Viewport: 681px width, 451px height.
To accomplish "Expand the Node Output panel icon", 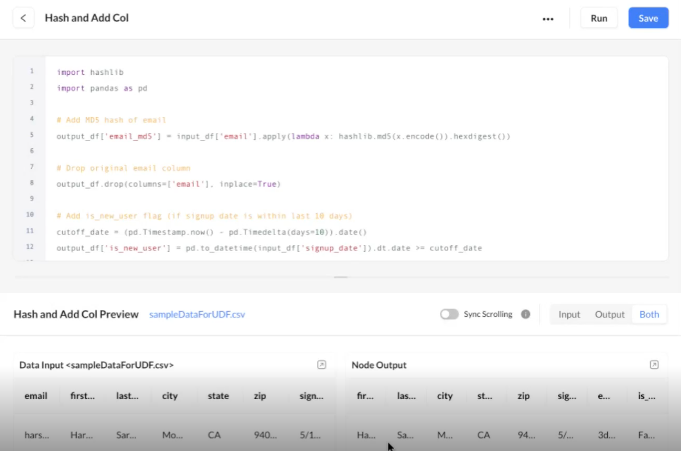I will coord(654,365).
